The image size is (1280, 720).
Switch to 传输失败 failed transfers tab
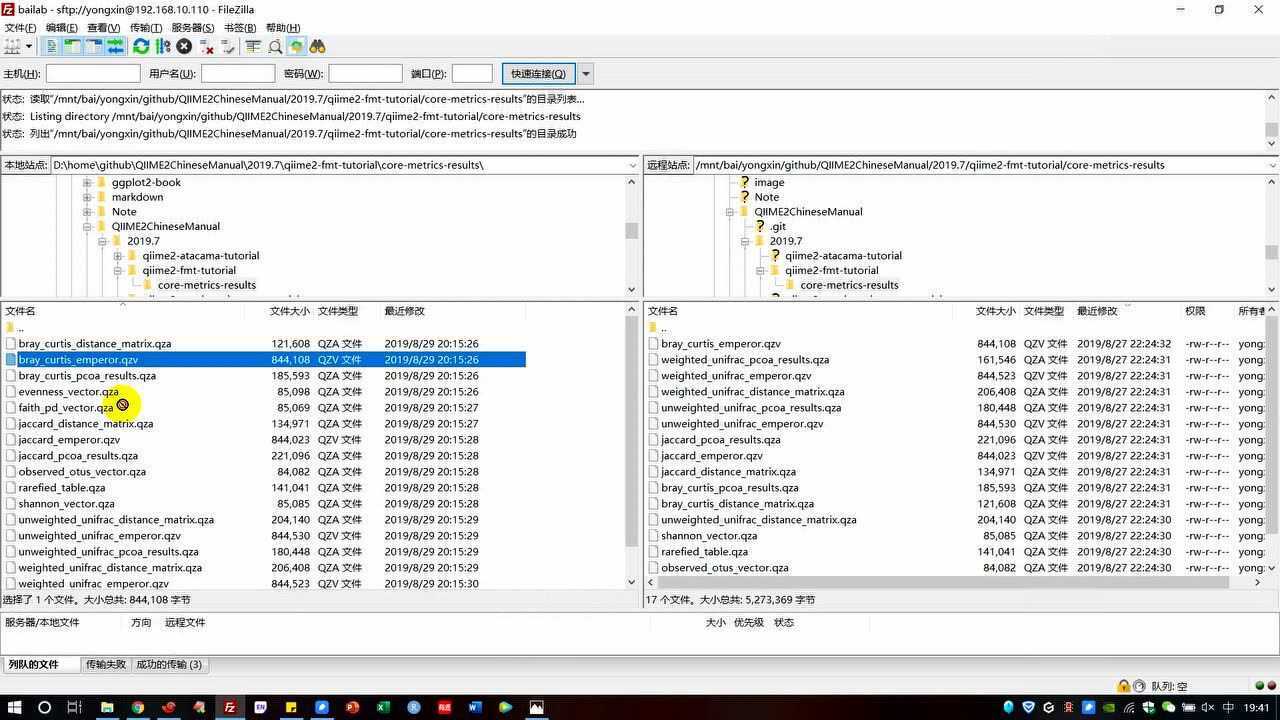pos(106,665)
